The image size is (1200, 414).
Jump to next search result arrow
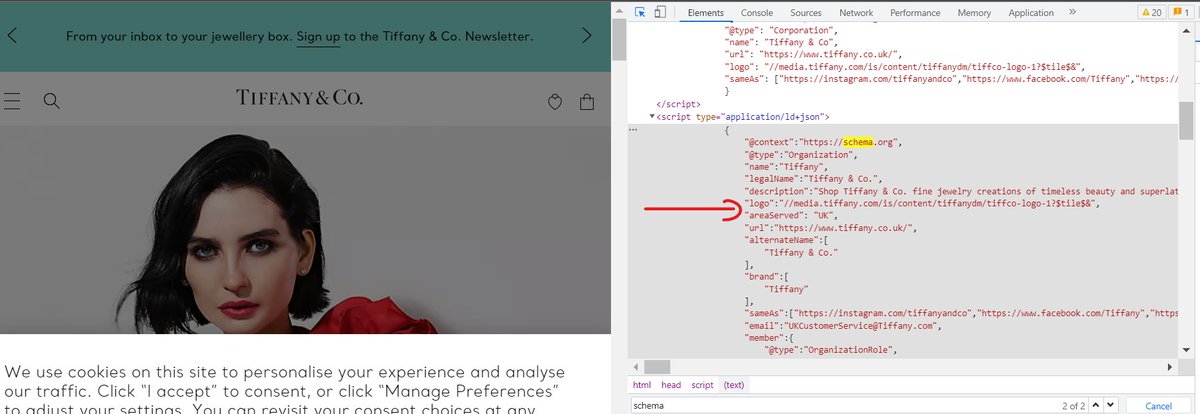click(1110, 405)
